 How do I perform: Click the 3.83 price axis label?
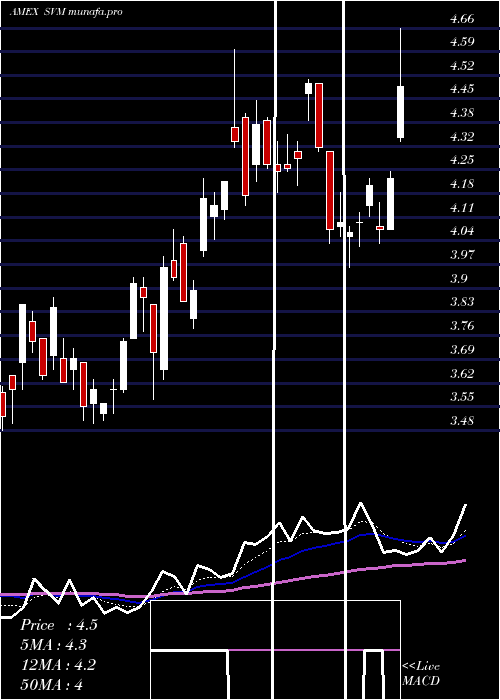point(462,302)
